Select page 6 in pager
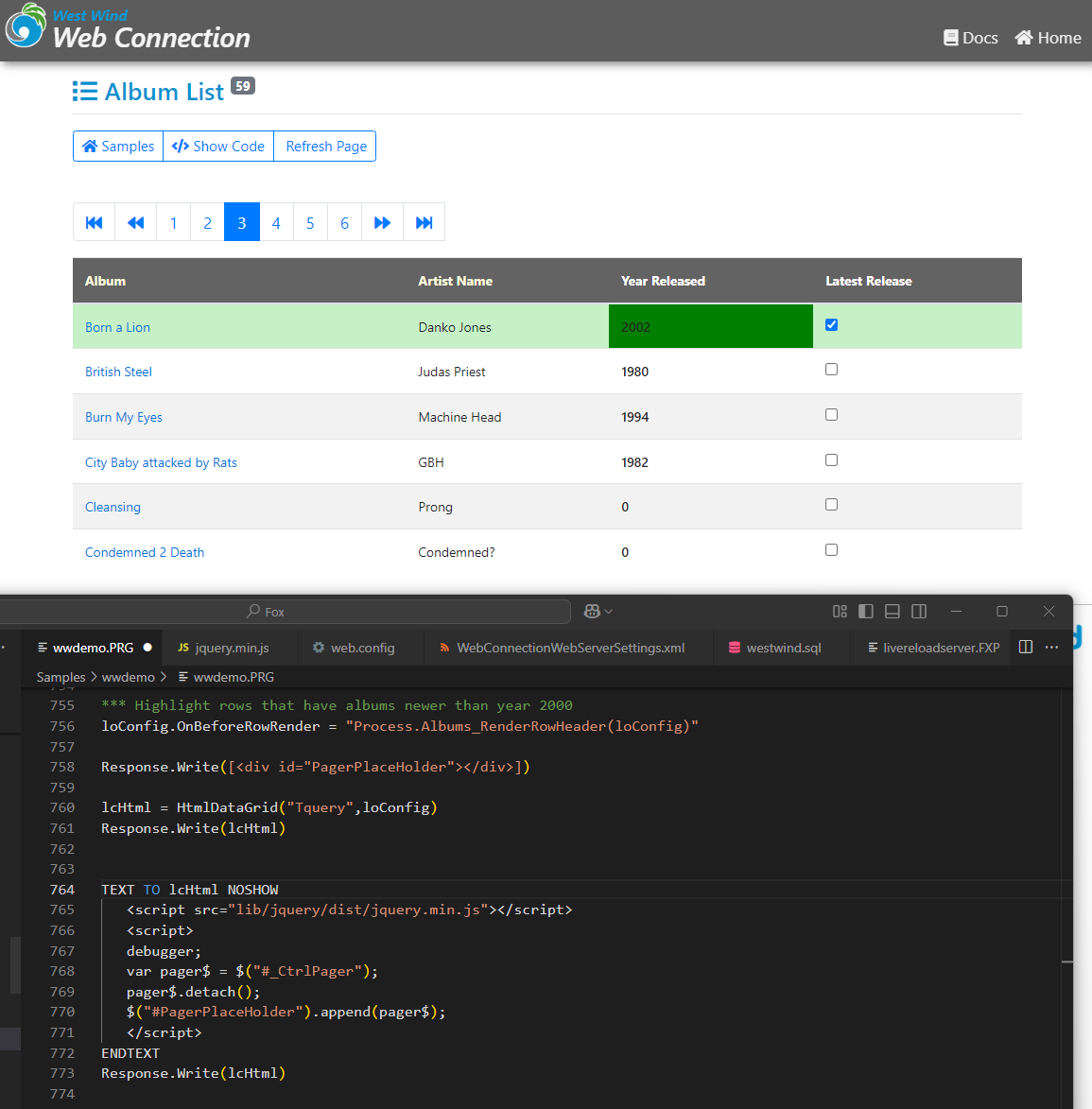 pyautogui.click(x=344, y=223)
